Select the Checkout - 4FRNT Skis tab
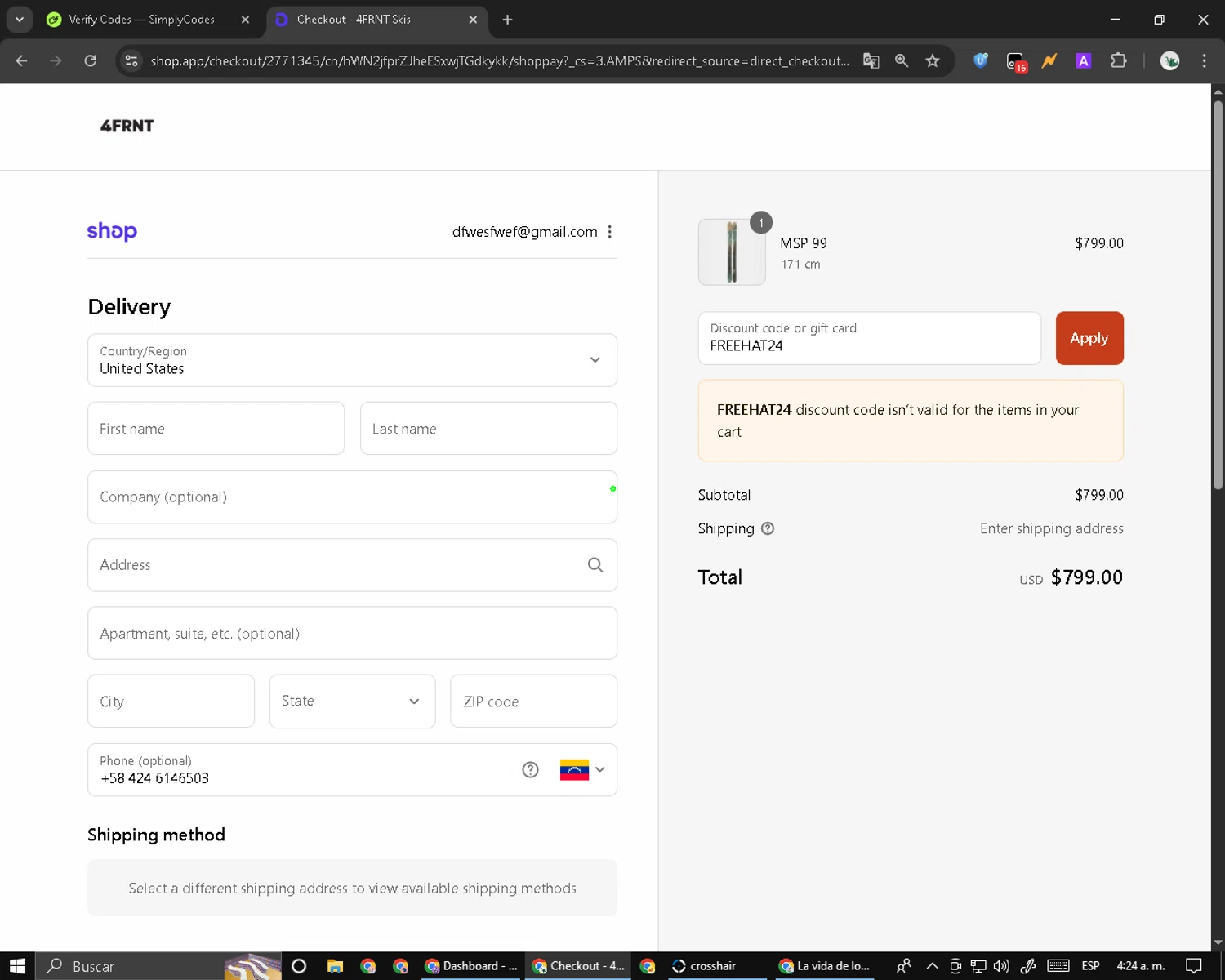 click(354, 20)
